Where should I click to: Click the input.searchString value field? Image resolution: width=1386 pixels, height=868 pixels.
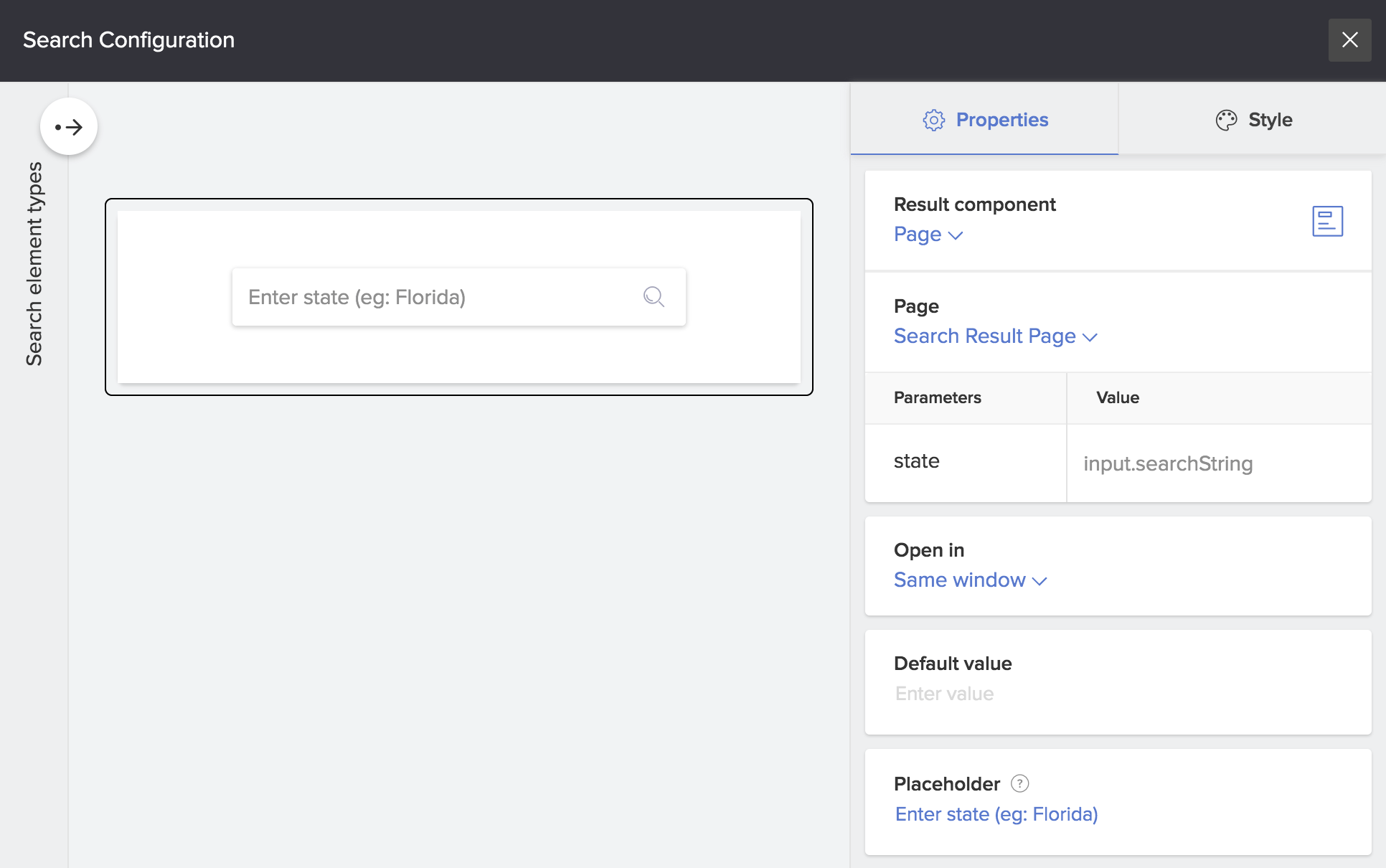(1167, 463)
